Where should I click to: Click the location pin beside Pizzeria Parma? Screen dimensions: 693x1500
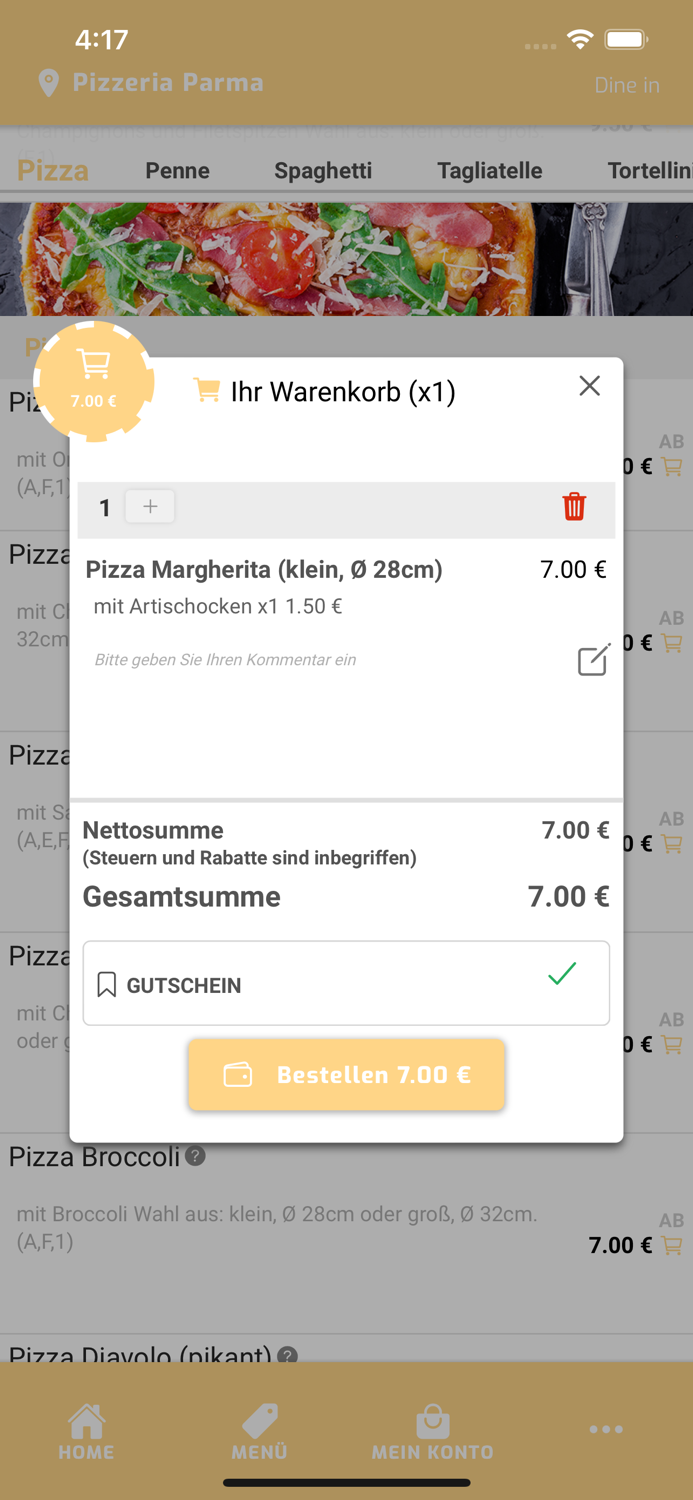[47, 84]
